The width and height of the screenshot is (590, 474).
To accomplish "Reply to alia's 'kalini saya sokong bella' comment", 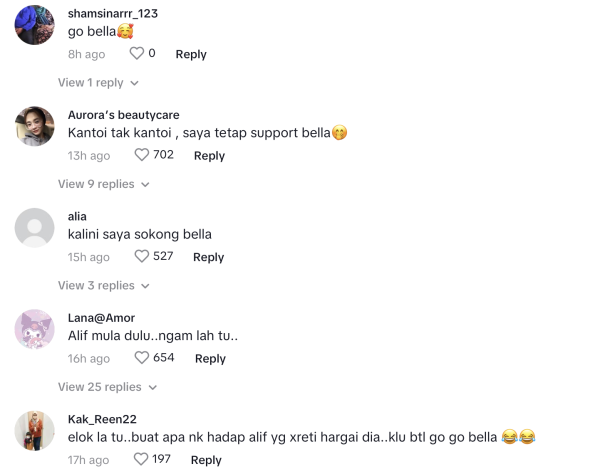I will point(208,257).
